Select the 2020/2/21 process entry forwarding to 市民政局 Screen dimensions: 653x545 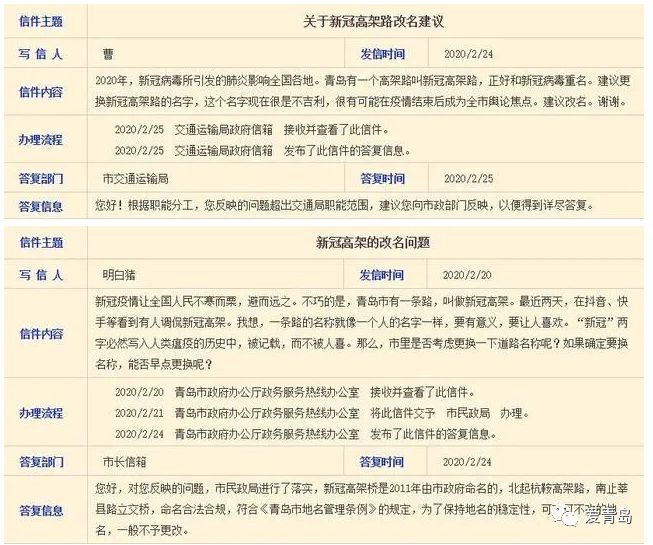320,412
